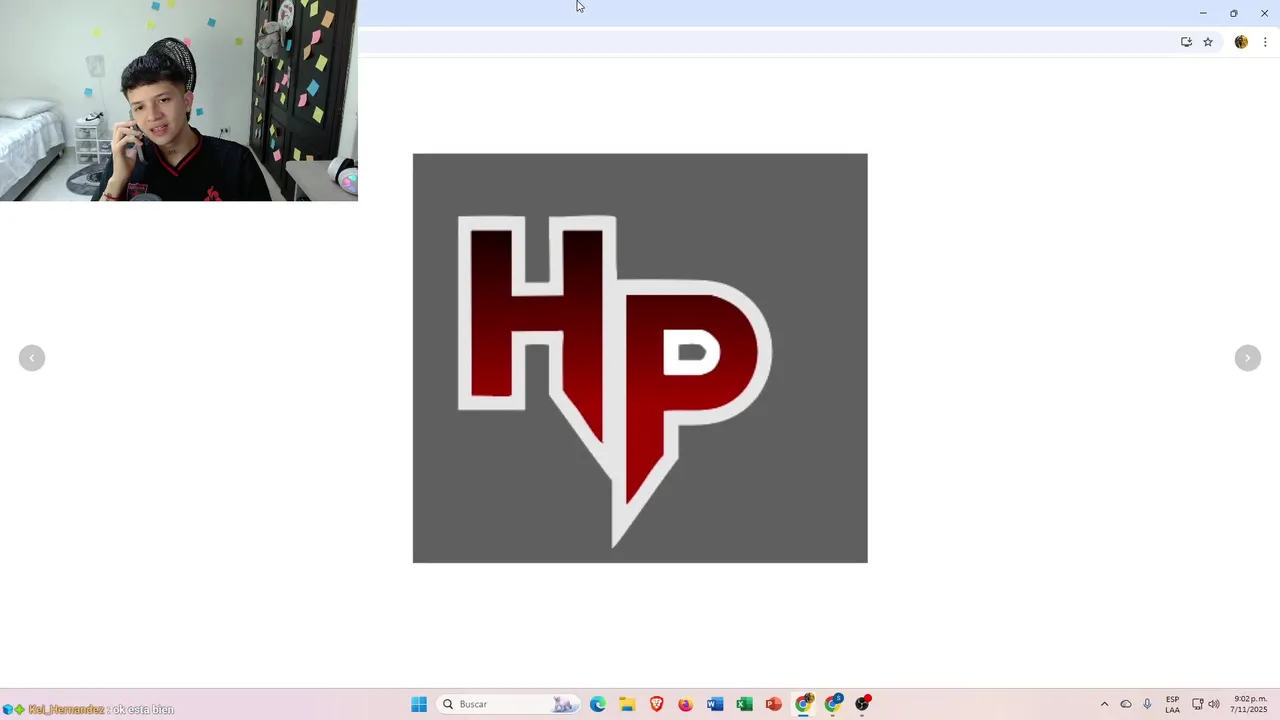1280x720 pixels.
Task: Open the volume speaker tray icon
Action: [1214, 704]
